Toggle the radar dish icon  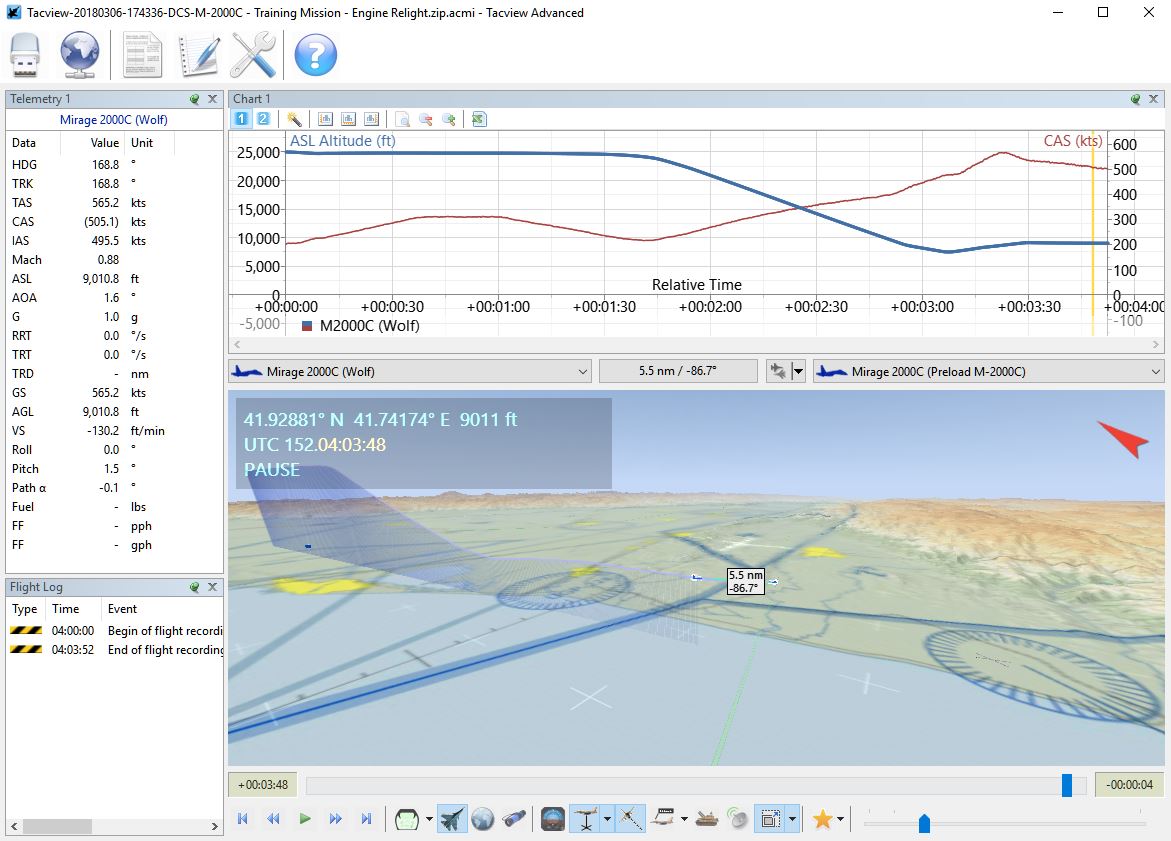tap(738, 819)
